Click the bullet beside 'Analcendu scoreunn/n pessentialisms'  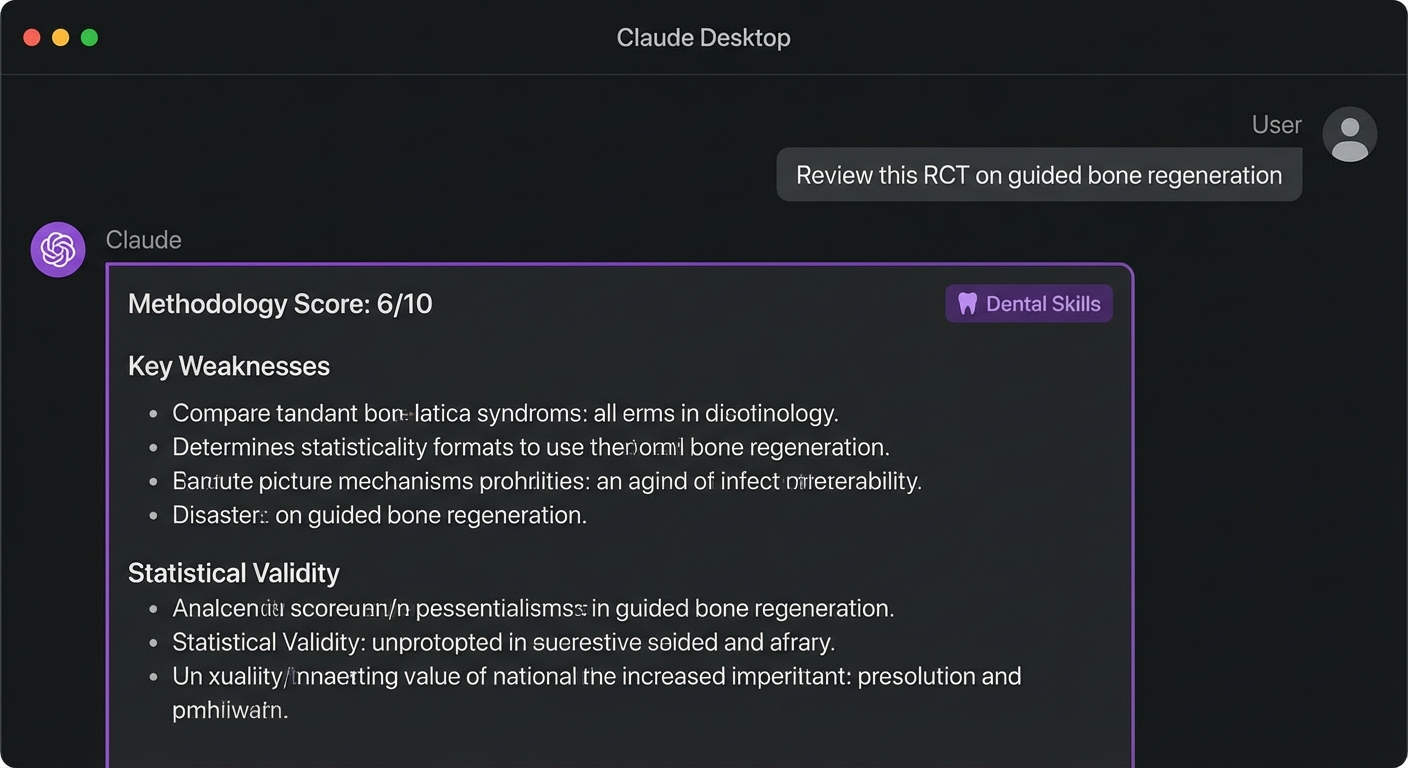click(152, 608)
